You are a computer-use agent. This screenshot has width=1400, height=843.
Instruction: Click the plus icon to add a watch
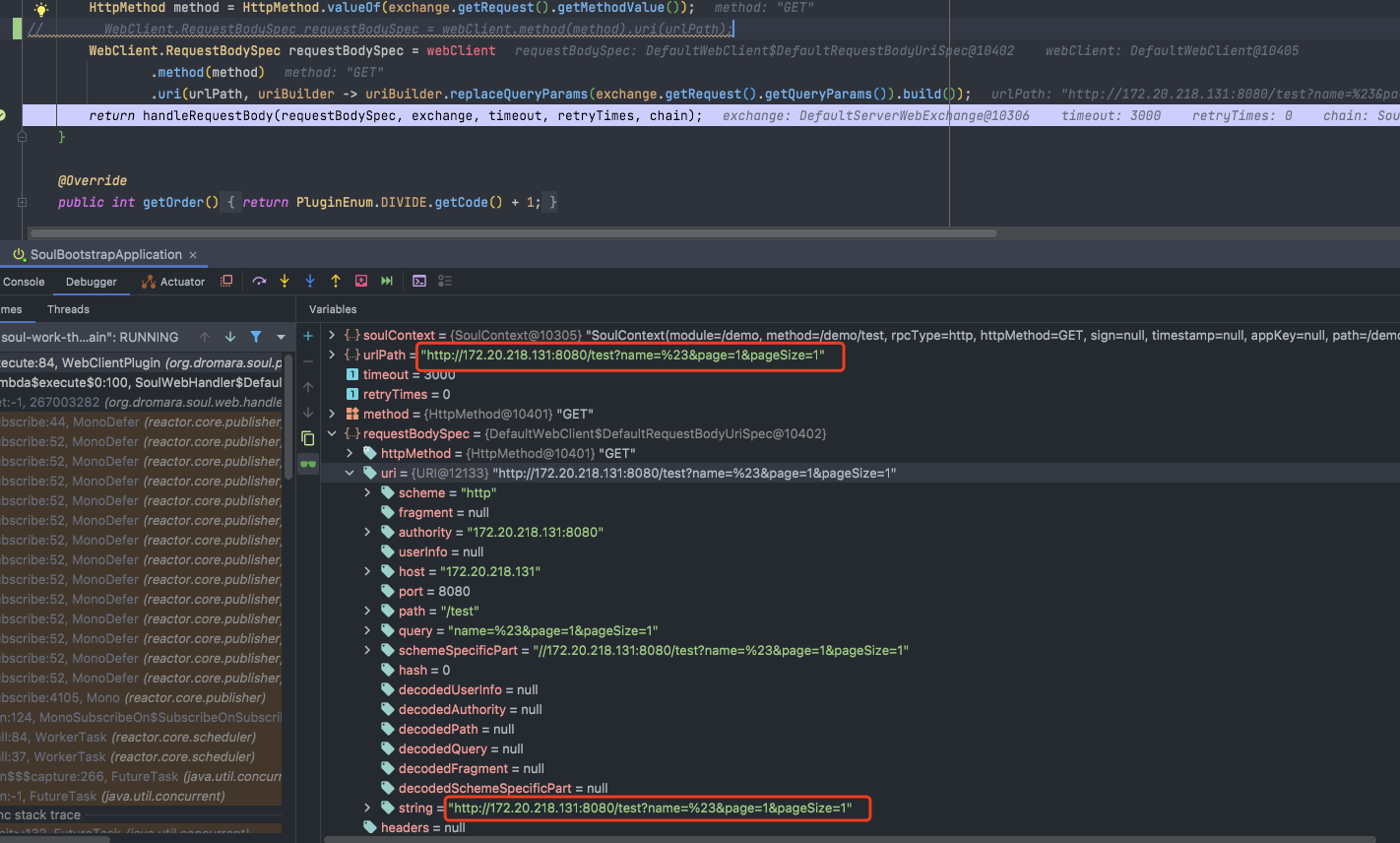click(x=308, y=336)
